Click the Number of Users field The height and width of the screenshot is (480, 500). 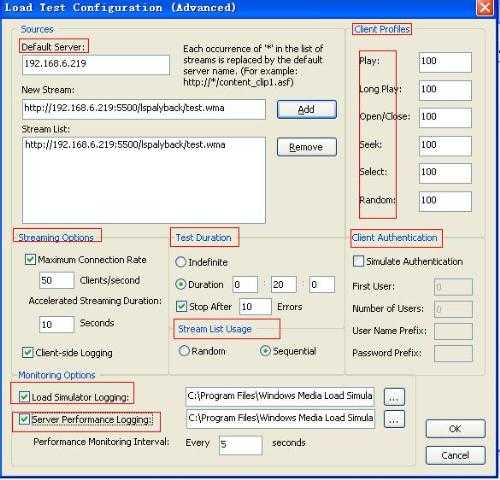click(453, 309)
